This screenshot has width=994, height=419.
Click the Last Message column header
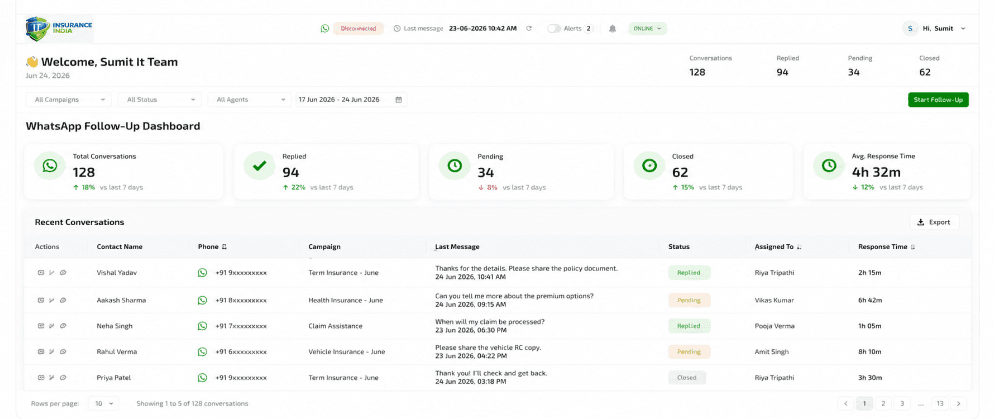click(457, 247)
